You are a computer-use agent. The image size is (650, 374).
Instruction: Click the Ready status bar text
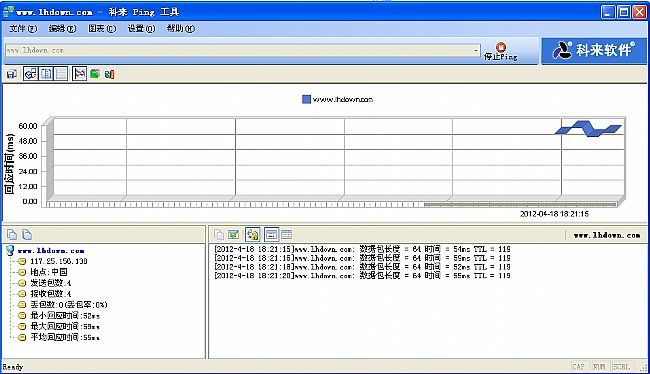point(13,367)
